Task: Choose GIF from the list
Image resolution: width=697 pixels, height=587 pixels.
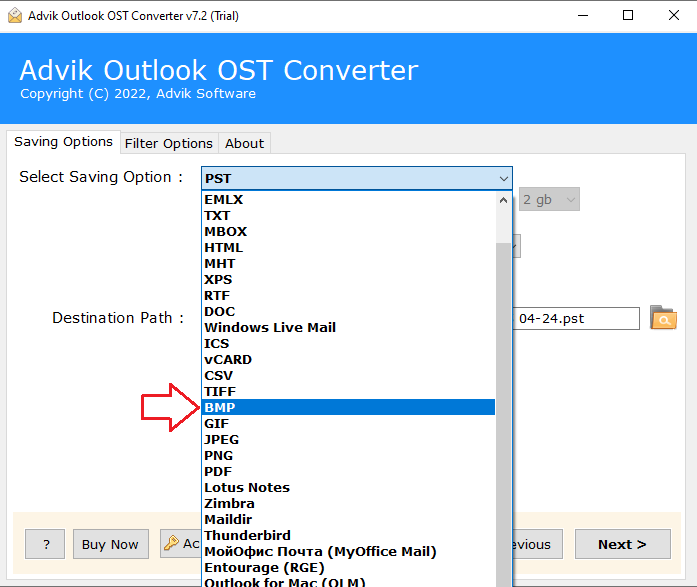Action: pos(348,423)
